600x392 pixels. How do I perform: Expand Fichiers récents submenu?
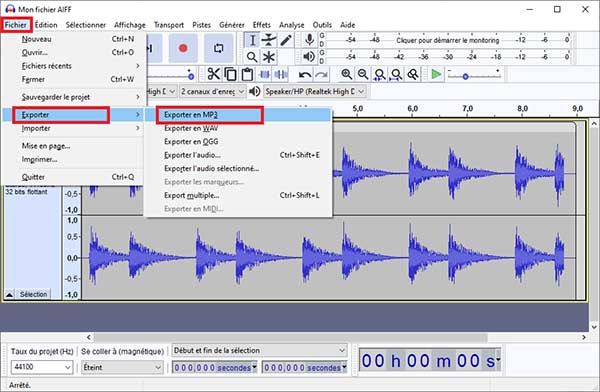point(73,66)
